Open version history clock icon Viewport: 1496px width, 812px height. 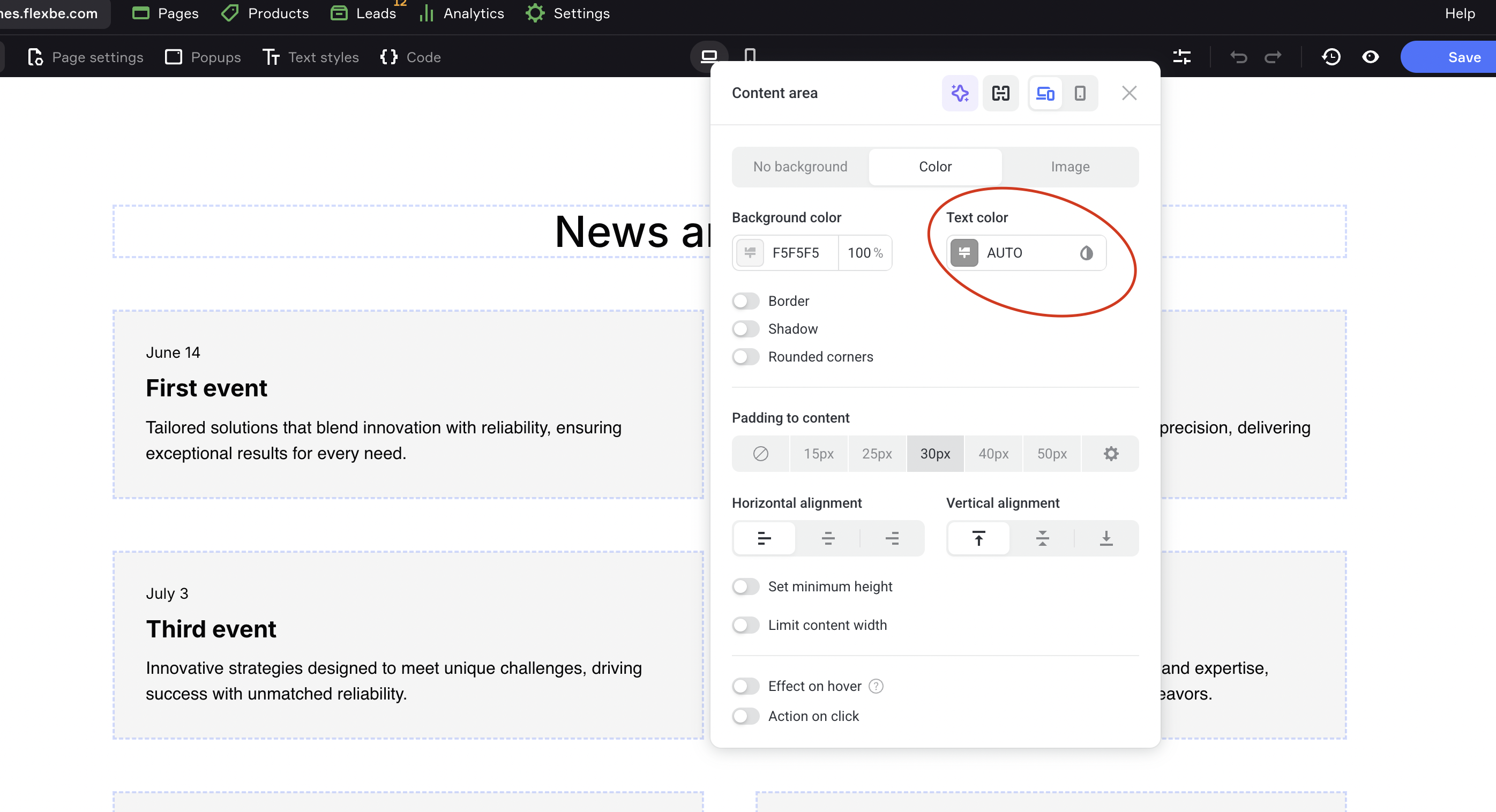[1330, 57]
